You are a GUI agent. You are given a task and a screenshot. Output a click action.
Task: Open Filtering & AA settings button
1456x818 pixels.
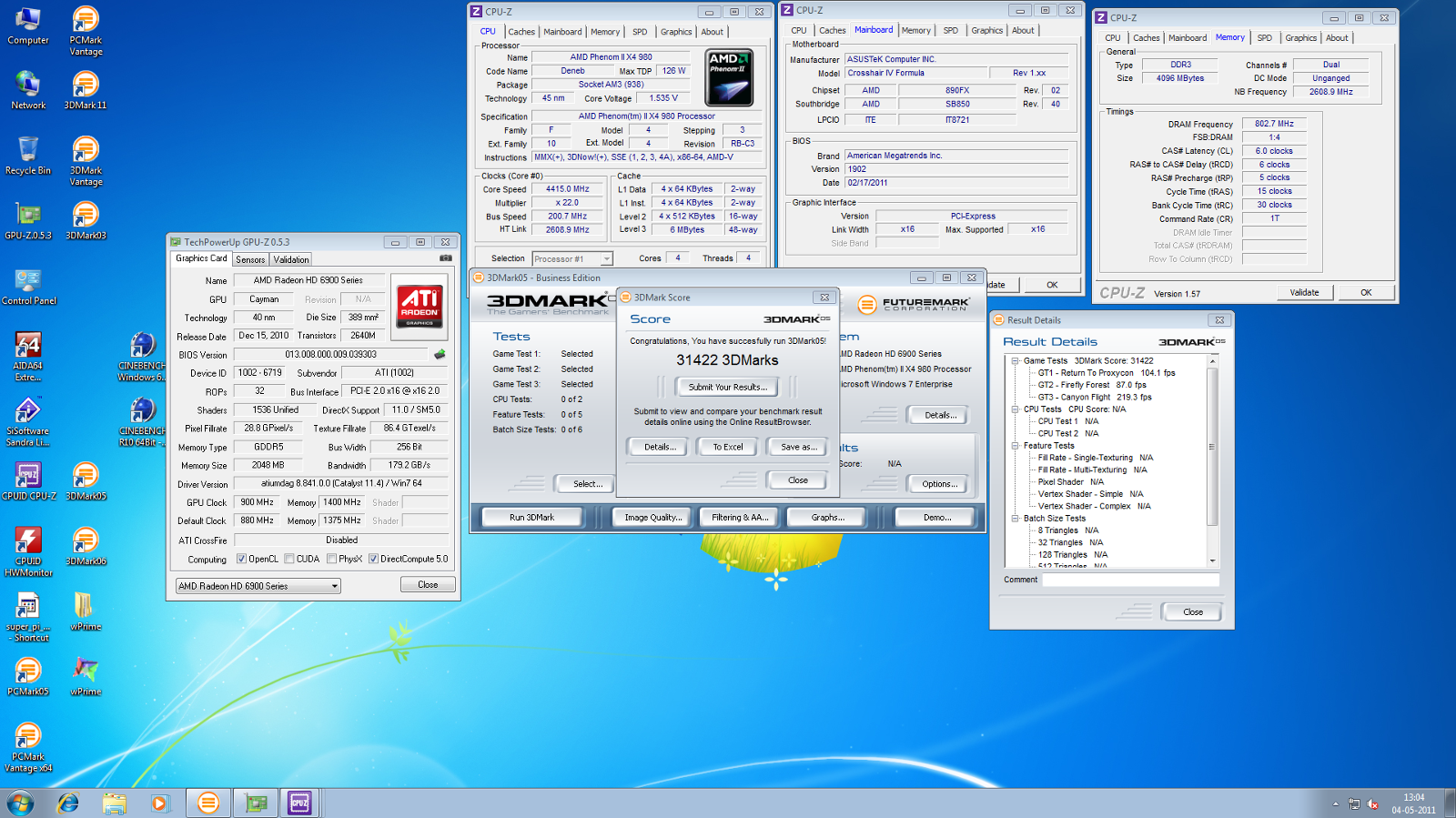739,517
